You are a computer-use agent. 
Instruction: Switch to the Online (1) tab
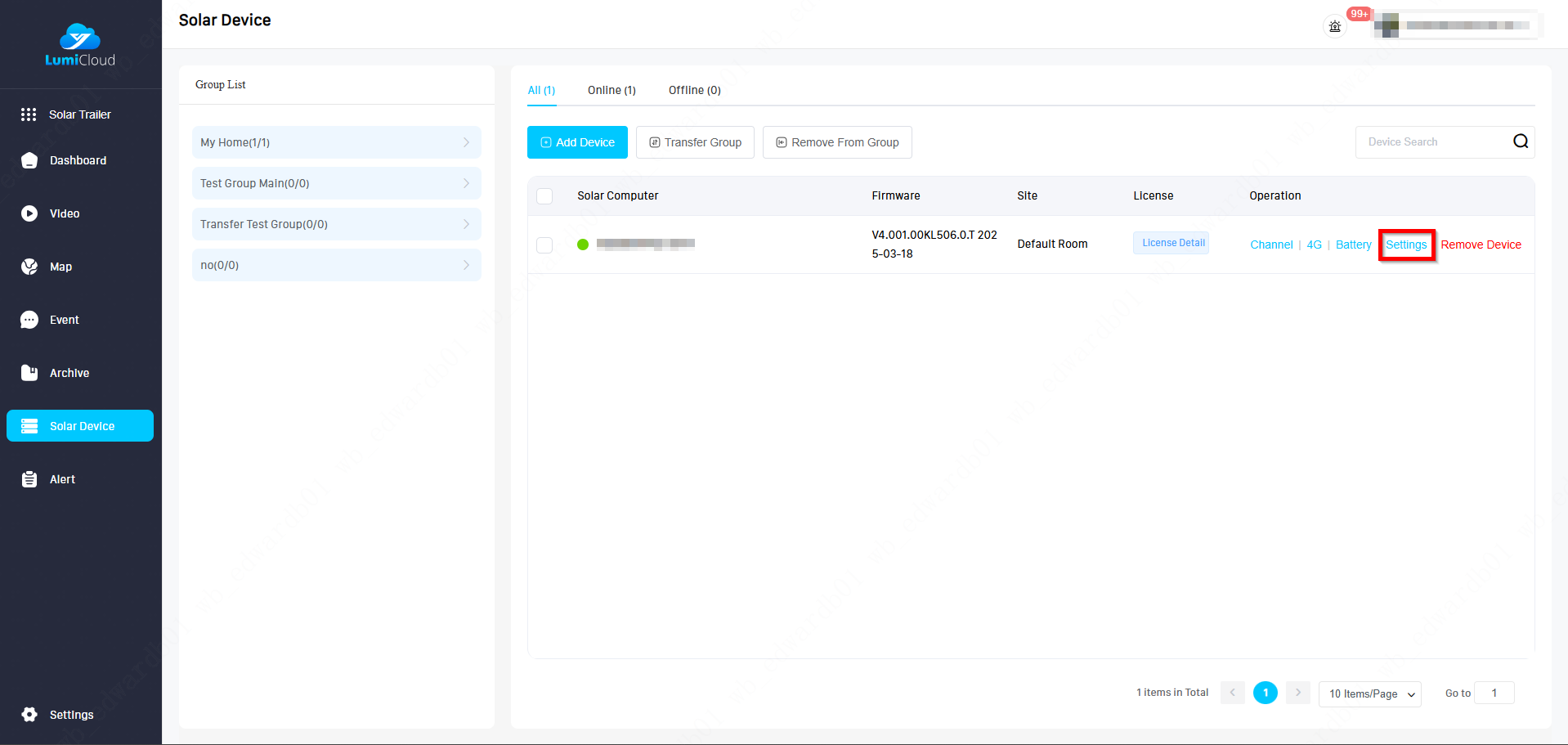(x=612, y=90)
